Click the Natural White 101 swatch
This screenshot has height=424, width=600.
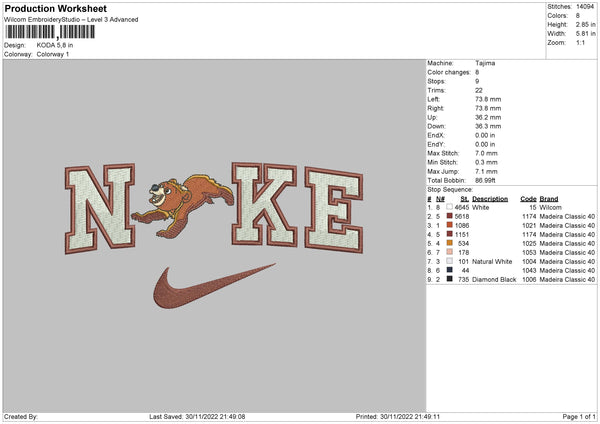(x=449, y=261)
